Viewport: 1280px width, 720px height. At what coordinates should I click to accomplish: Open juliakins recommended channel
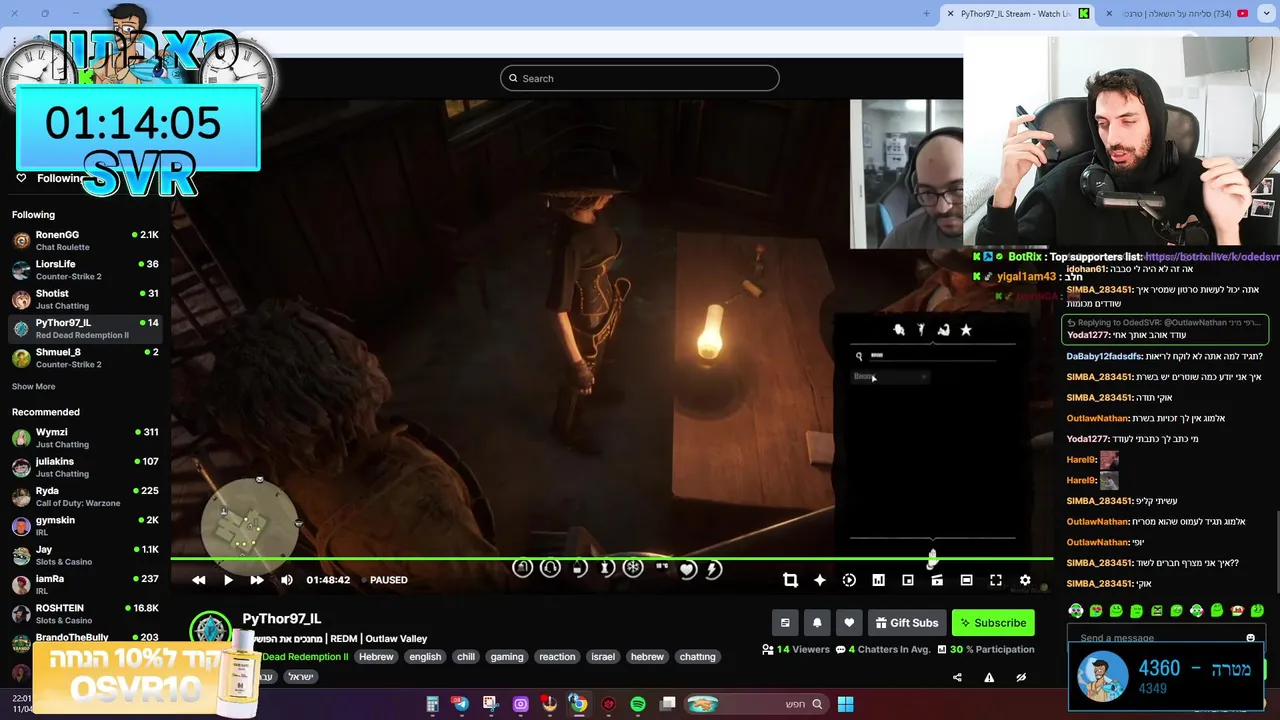(85, 467)
